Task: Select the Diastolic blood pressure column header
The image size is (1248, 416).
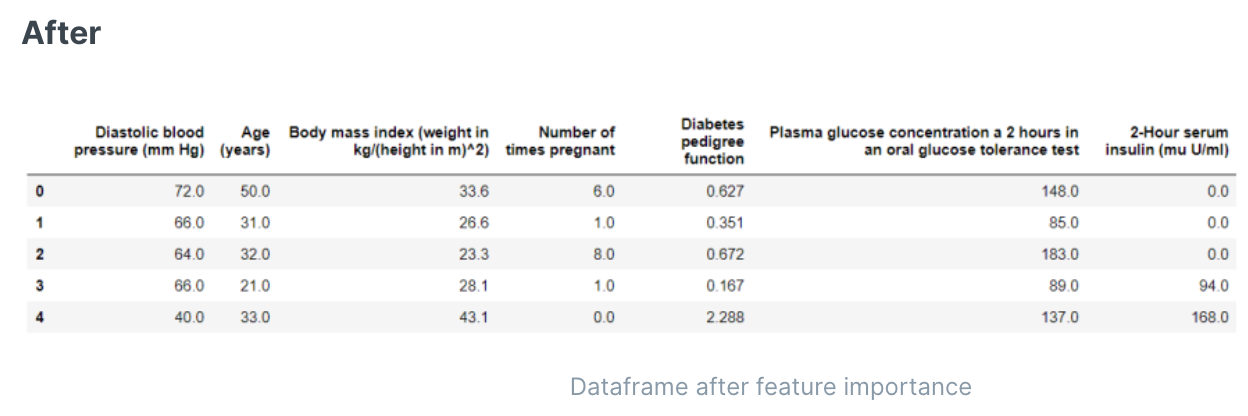Action: click(x=139, y=141)
